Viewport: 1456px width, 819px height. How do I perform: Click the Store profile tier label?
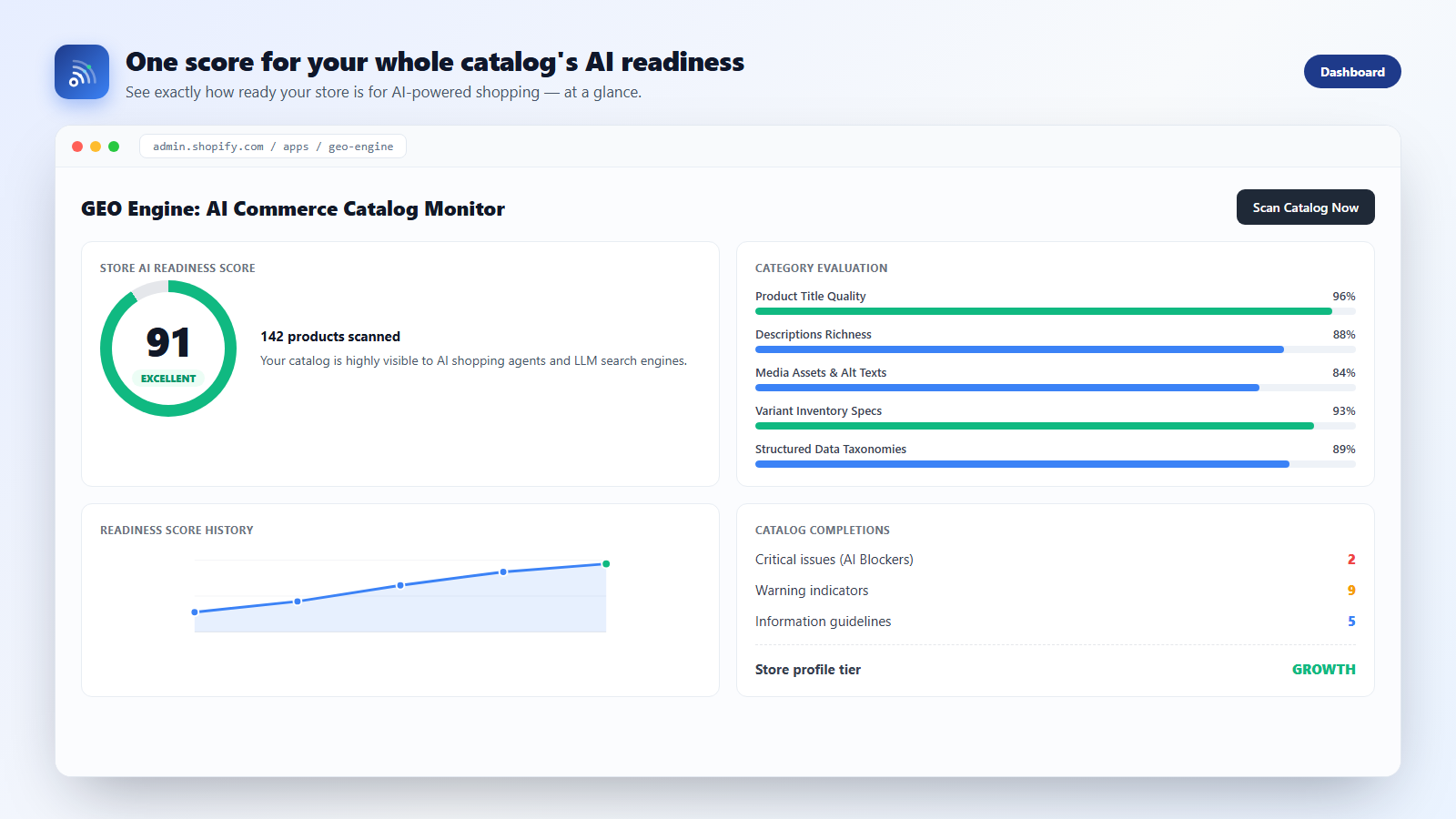click(x=808, y=670)
